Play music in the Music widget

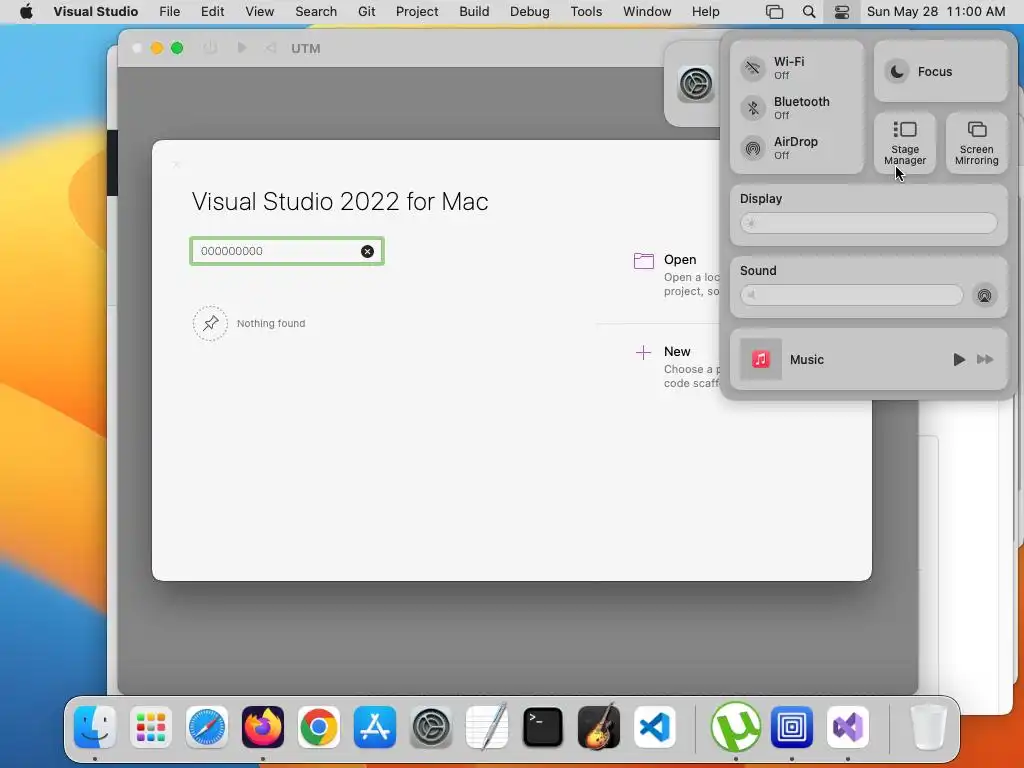click(x=959, y=359)
